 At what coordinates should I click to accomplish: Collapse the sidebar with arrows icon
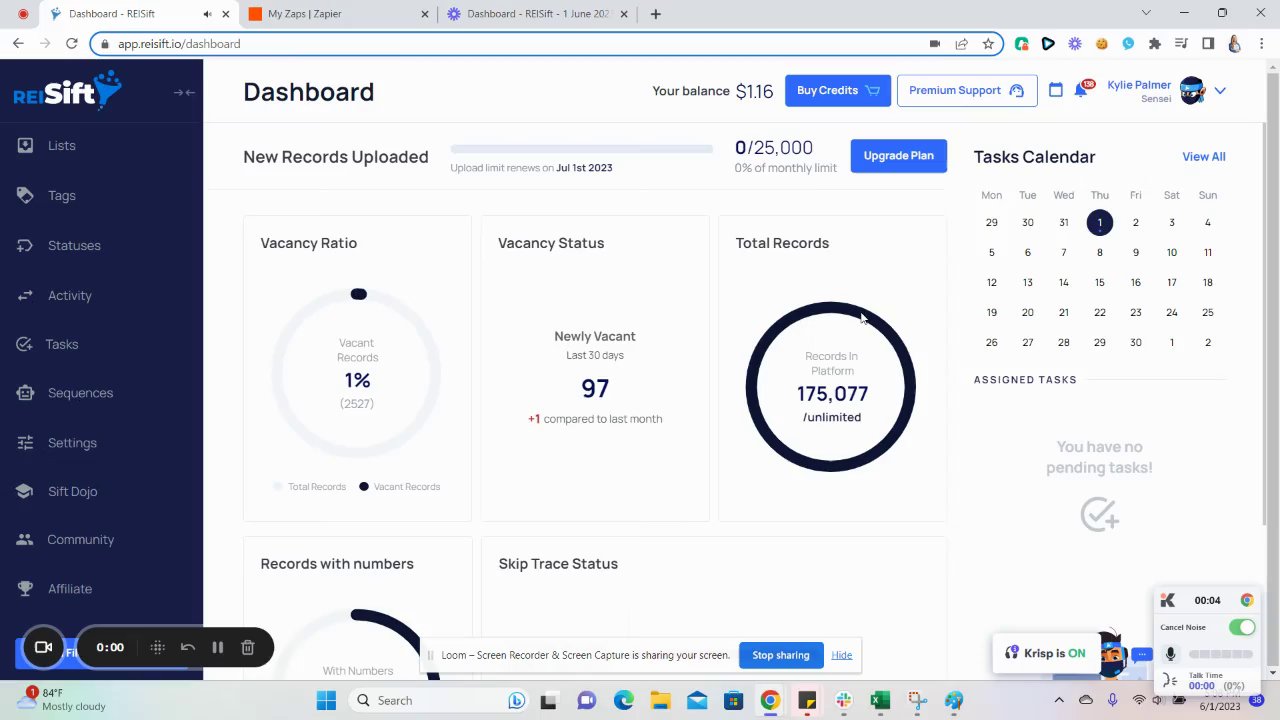coord(184,93)
